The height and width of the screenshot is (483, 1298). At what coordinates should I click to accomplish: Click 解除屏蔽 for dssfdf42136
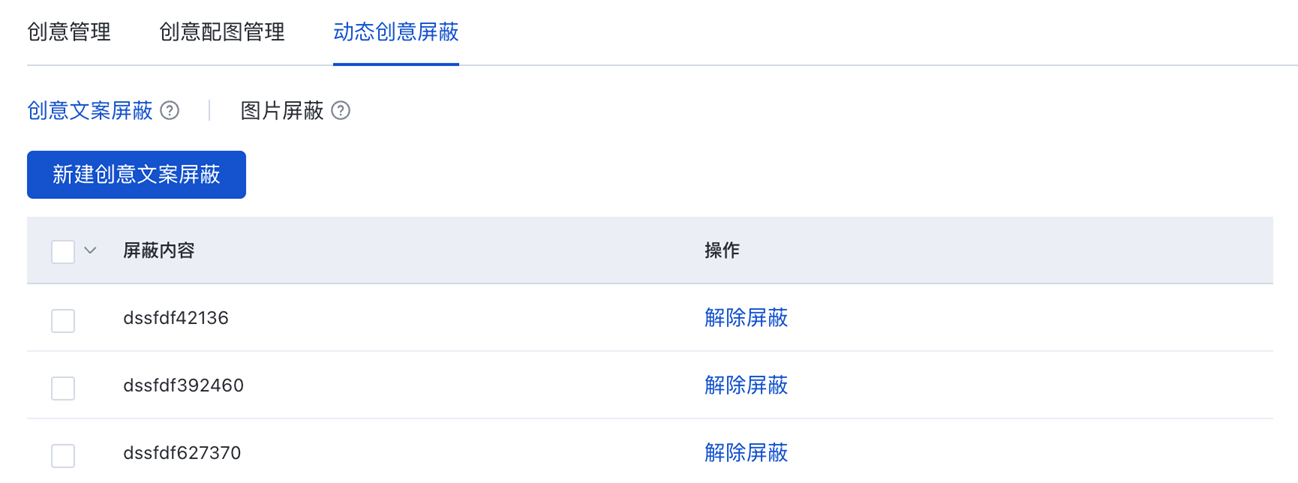point(746,318)
